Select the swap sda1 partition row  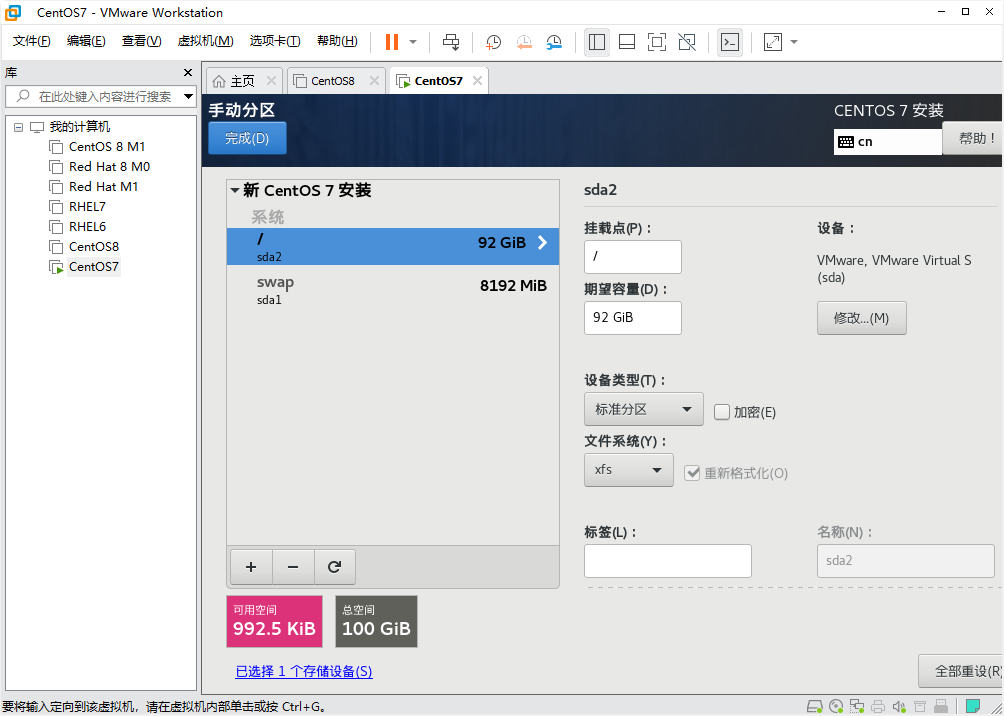(x=393, y=290)
